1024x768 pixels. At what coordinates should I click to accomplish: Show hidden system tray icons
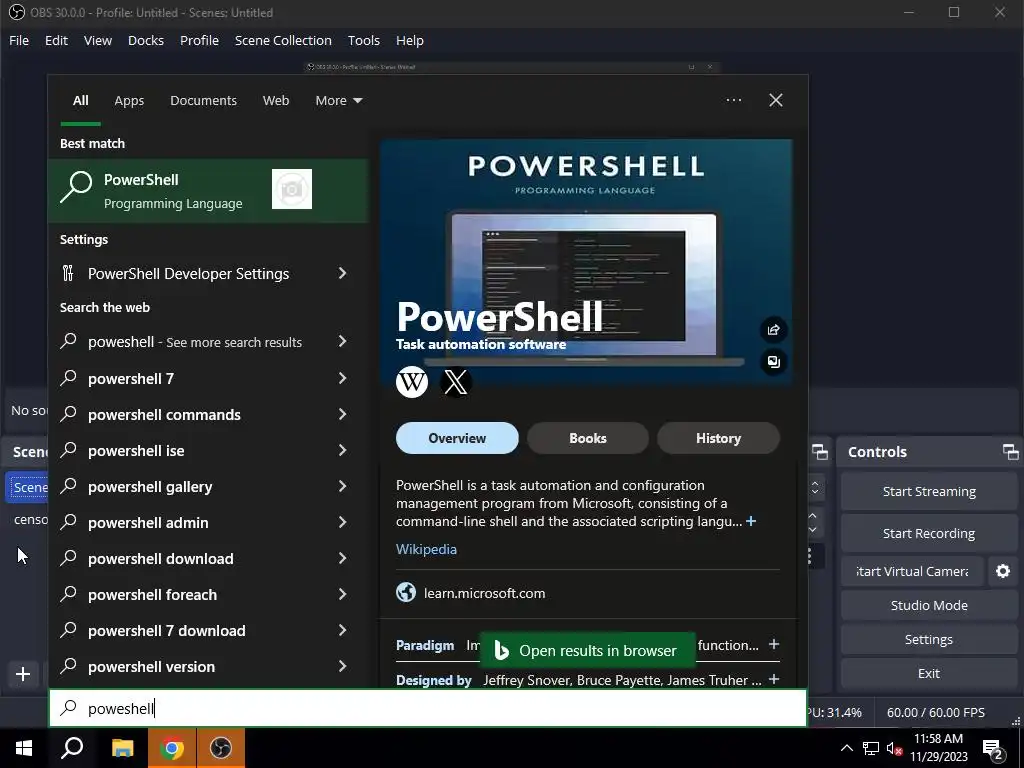pyautogui.click(x=846, y=748)
